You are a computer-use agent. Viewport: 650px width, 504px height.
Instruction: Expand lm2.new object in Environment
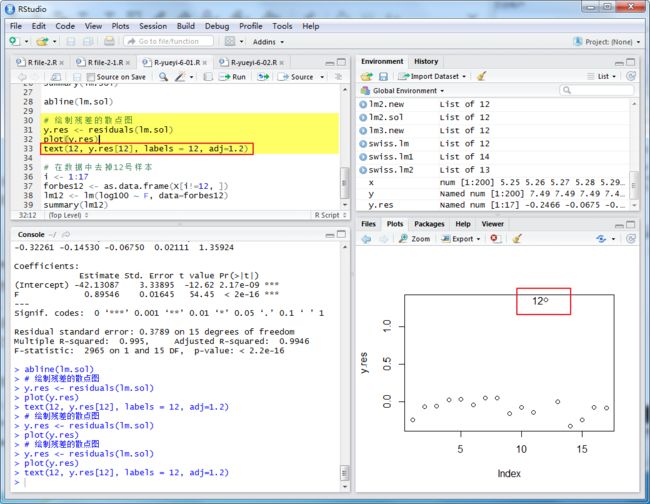click(363, 104)
